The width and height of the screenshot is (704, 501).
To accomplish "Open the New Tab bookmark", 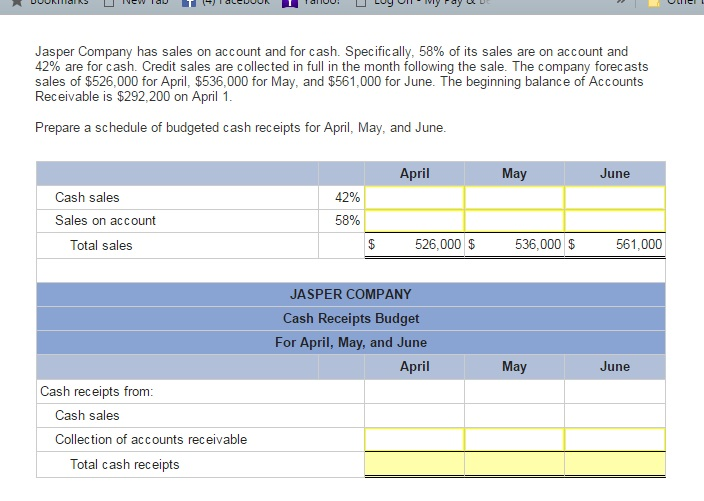I will tap(136, 3).
